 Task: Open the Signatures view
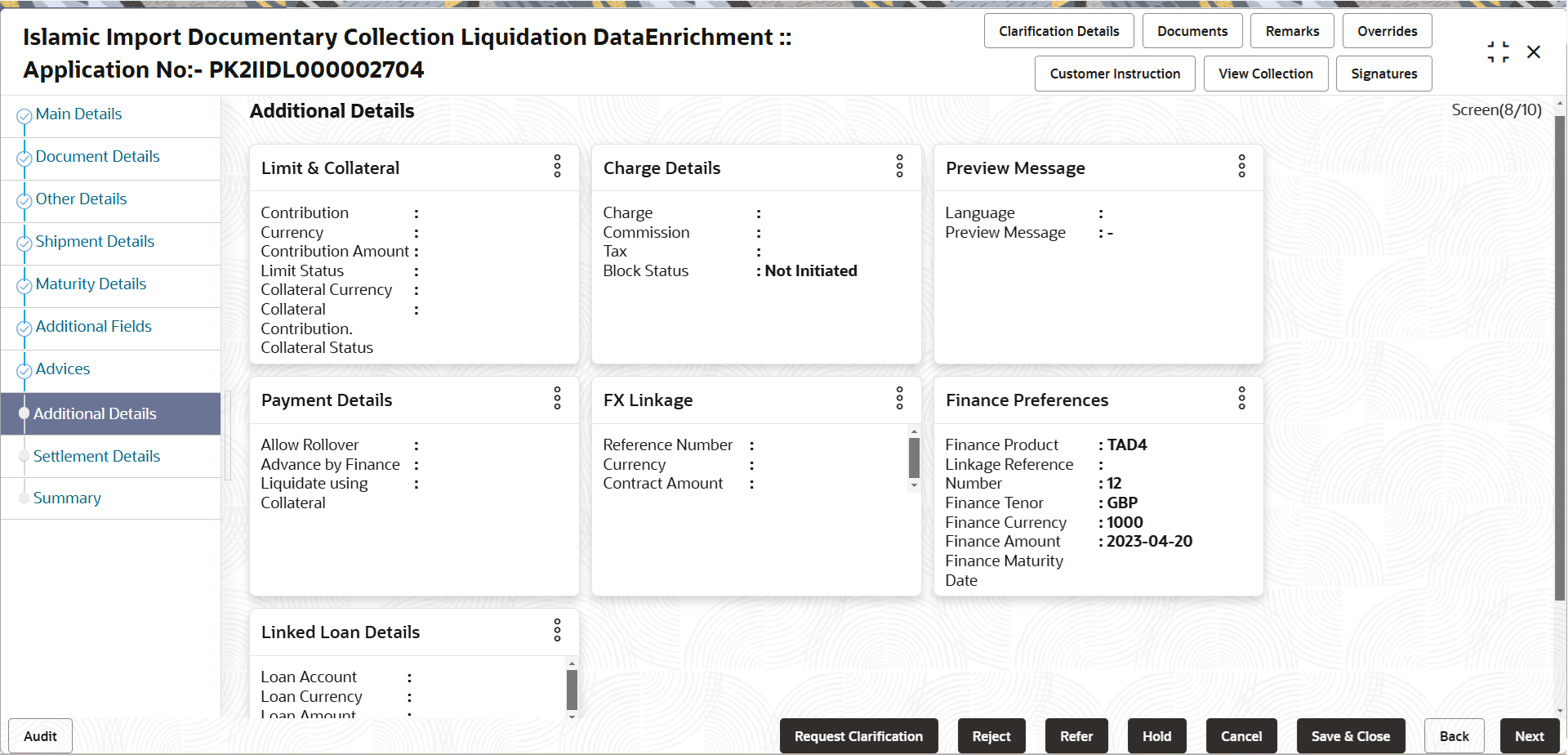click(x=1383, y=74)
